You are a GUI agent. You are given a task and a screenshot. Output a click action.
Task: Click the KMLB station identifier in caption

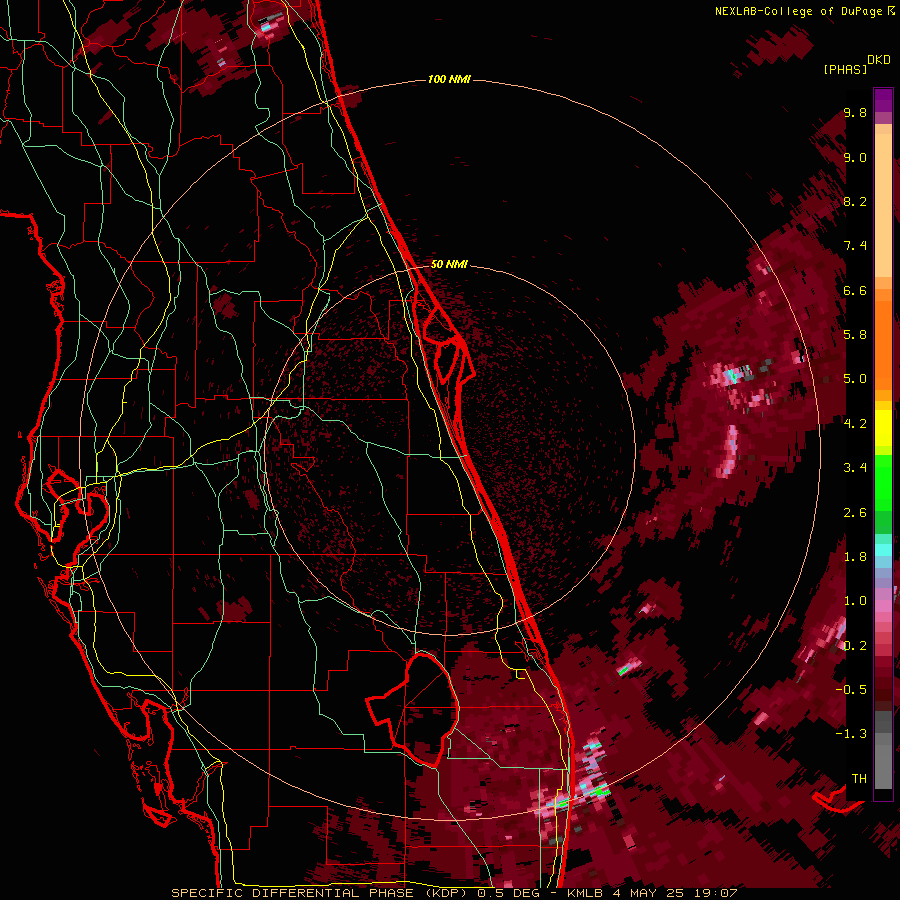pyautogui.click(x=587, y=893)
